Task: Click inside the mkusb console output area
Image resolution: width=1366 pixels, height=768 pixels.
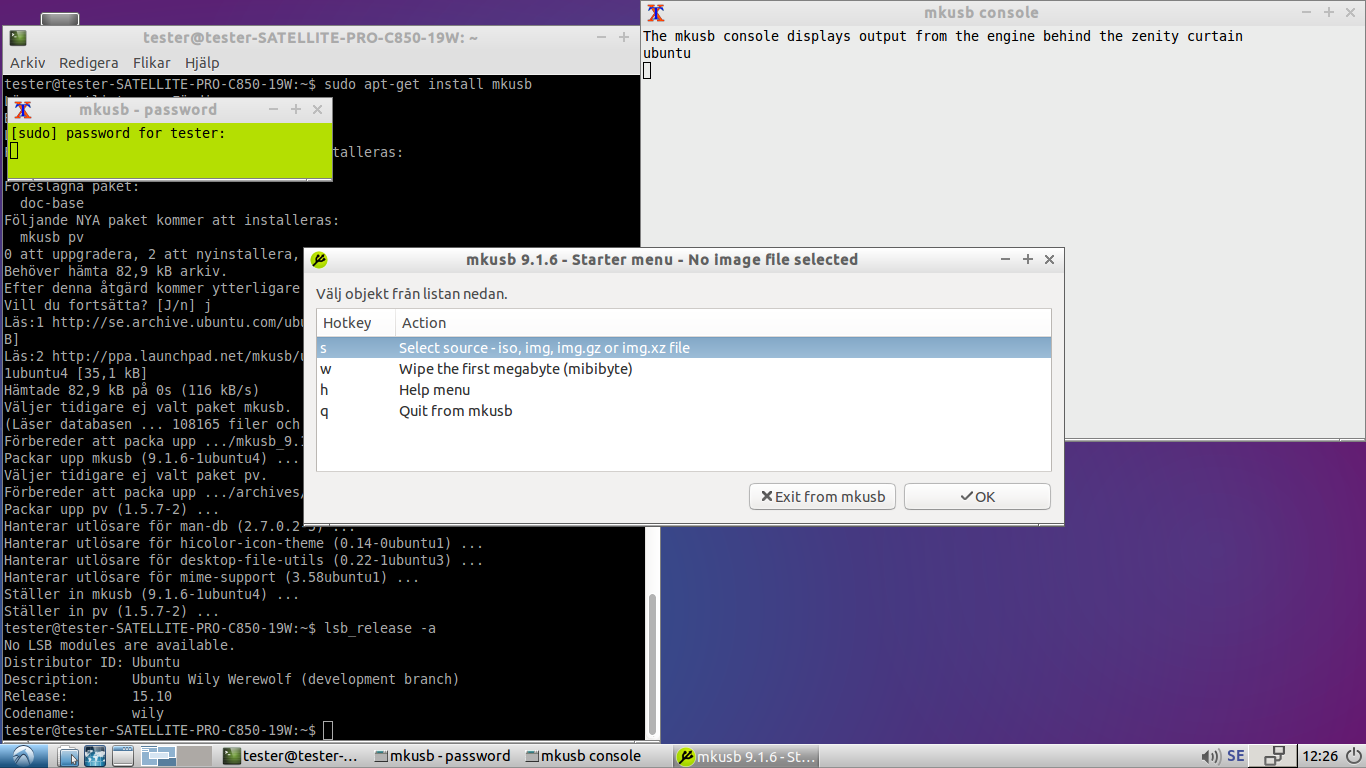Action: [1003, 232]
